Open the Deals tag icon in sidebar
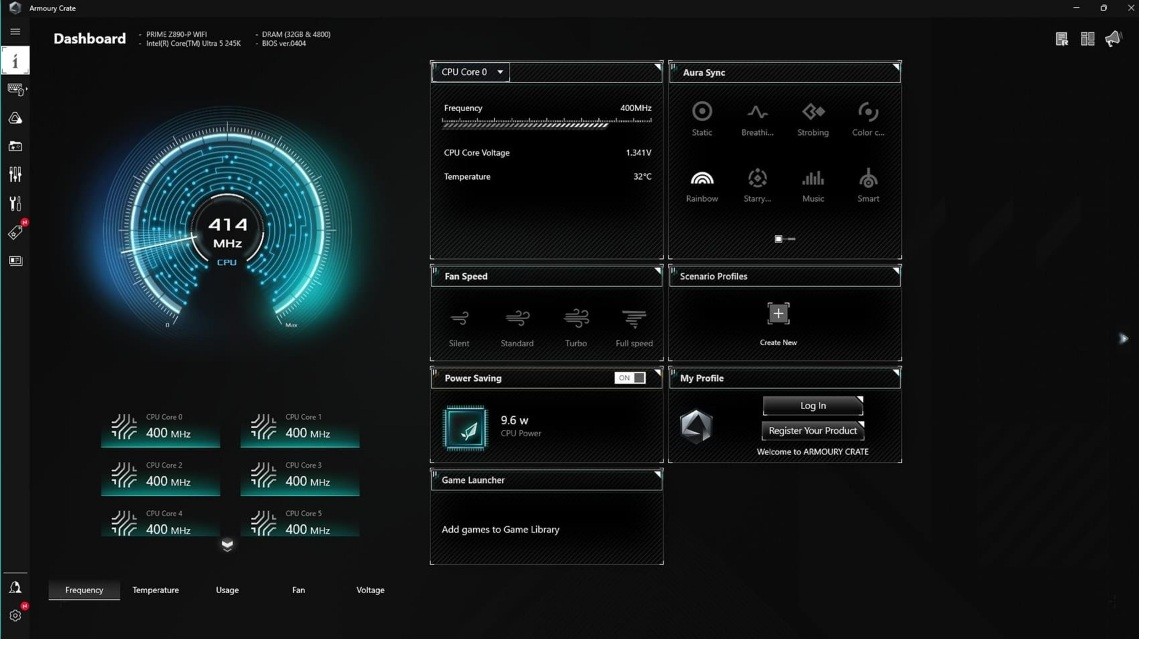The image size is (1152, 648). (x=15, y=234)
